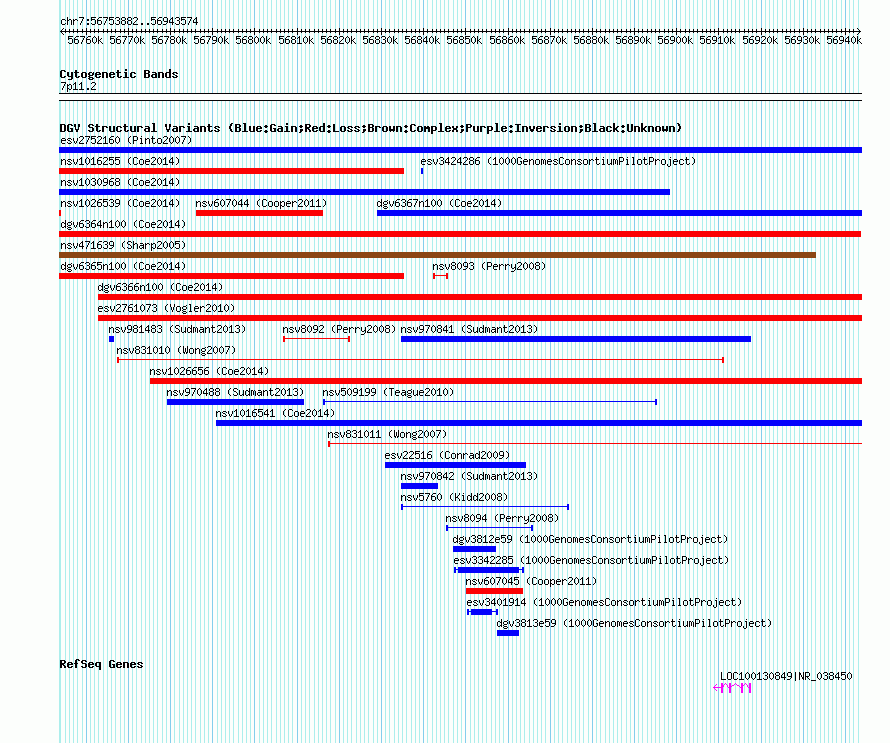Select the nsv1016255 (Coe2014) red loss bar
Screen dimensions: 890x743
(232, 171)
